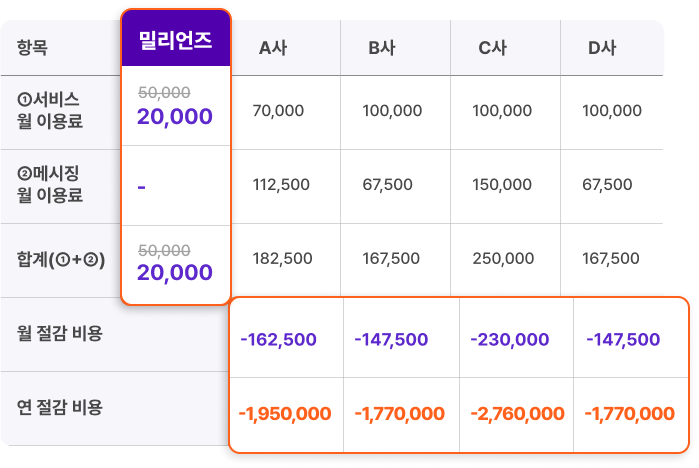Select the ①서비스 월 이용료 row label
Screen dimensions: 699x468
[50, 111]
